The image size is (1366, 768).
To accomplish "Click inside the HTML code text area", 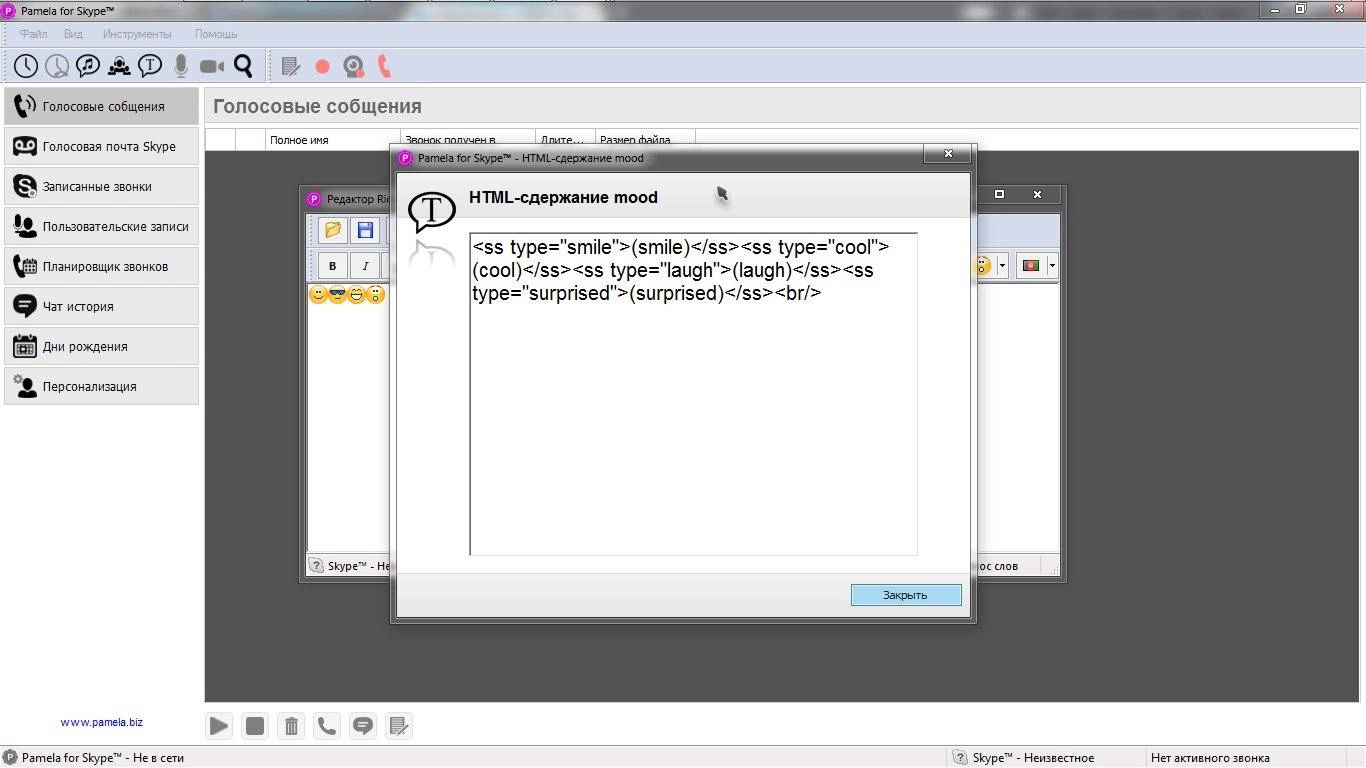I will coord(693,394).
